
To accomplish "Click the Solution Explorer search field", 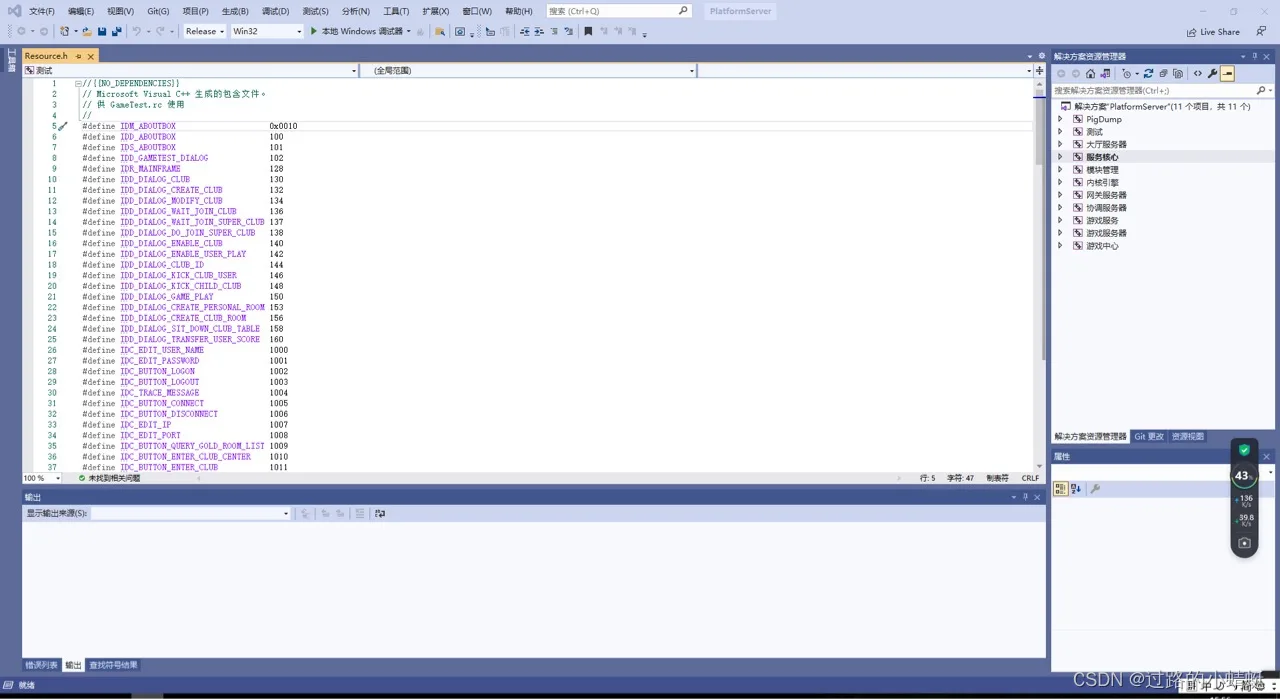I will (x=1163, y=90).
